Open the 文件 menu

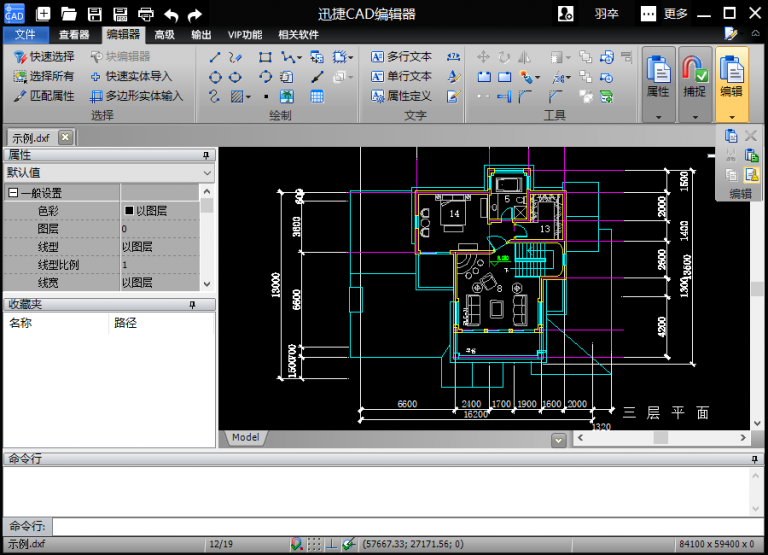pos(25,34)
